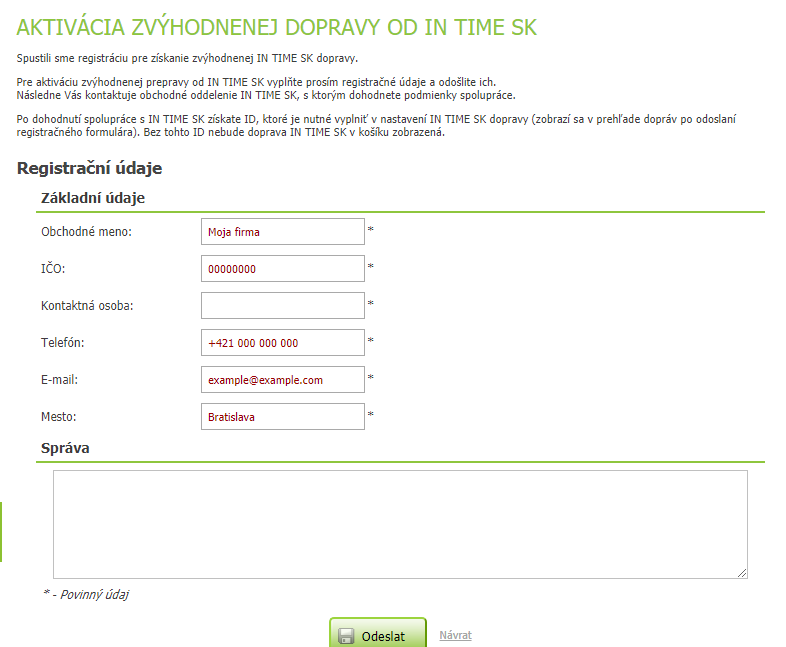
Task: Grab the Správa textarea resize handle
Action: pos(742,573)
